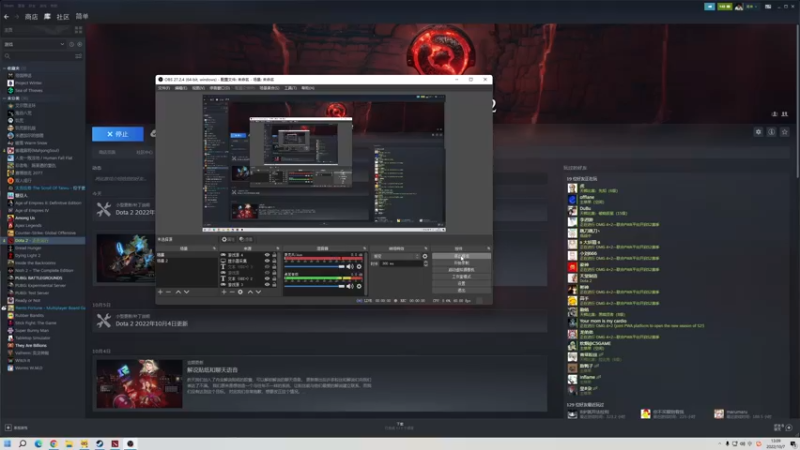Viewport: 800px width, 450px height.
Task: Toggle visibility of display capture source
Action: point(267,261)
